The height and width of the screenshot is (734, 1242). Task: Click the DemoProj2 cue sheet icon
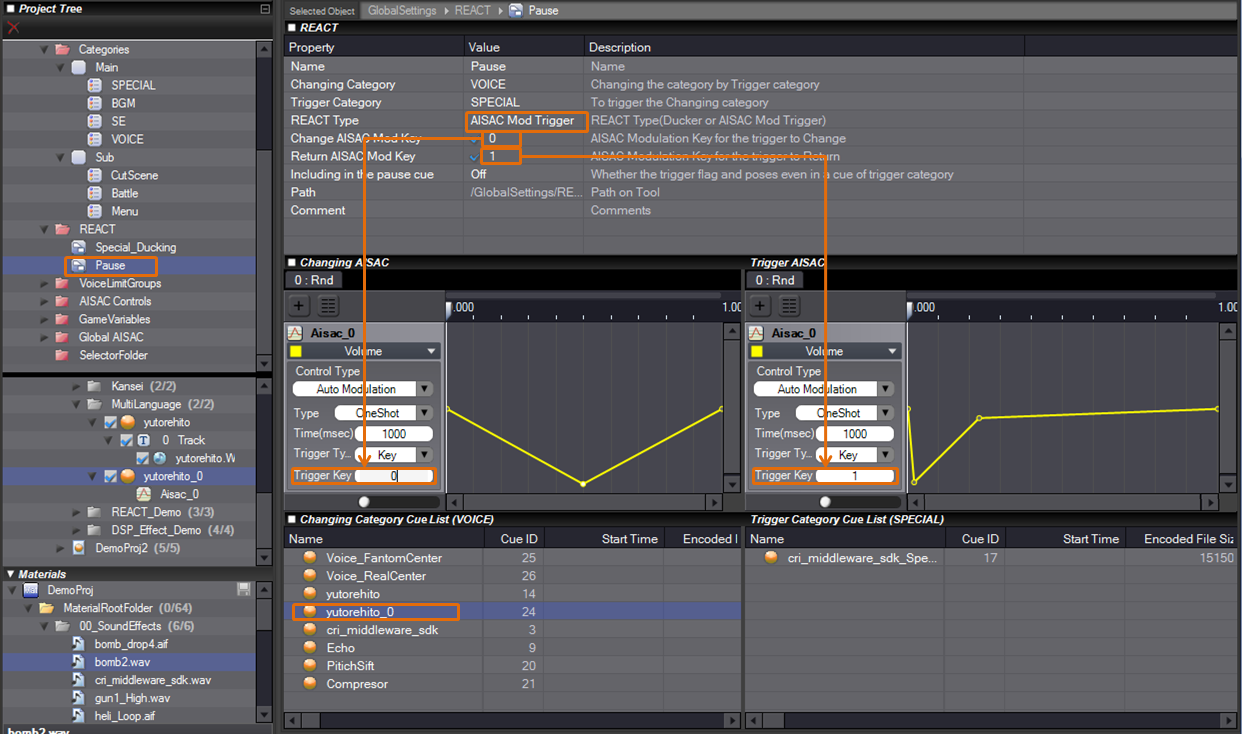[x=79, y=548]
